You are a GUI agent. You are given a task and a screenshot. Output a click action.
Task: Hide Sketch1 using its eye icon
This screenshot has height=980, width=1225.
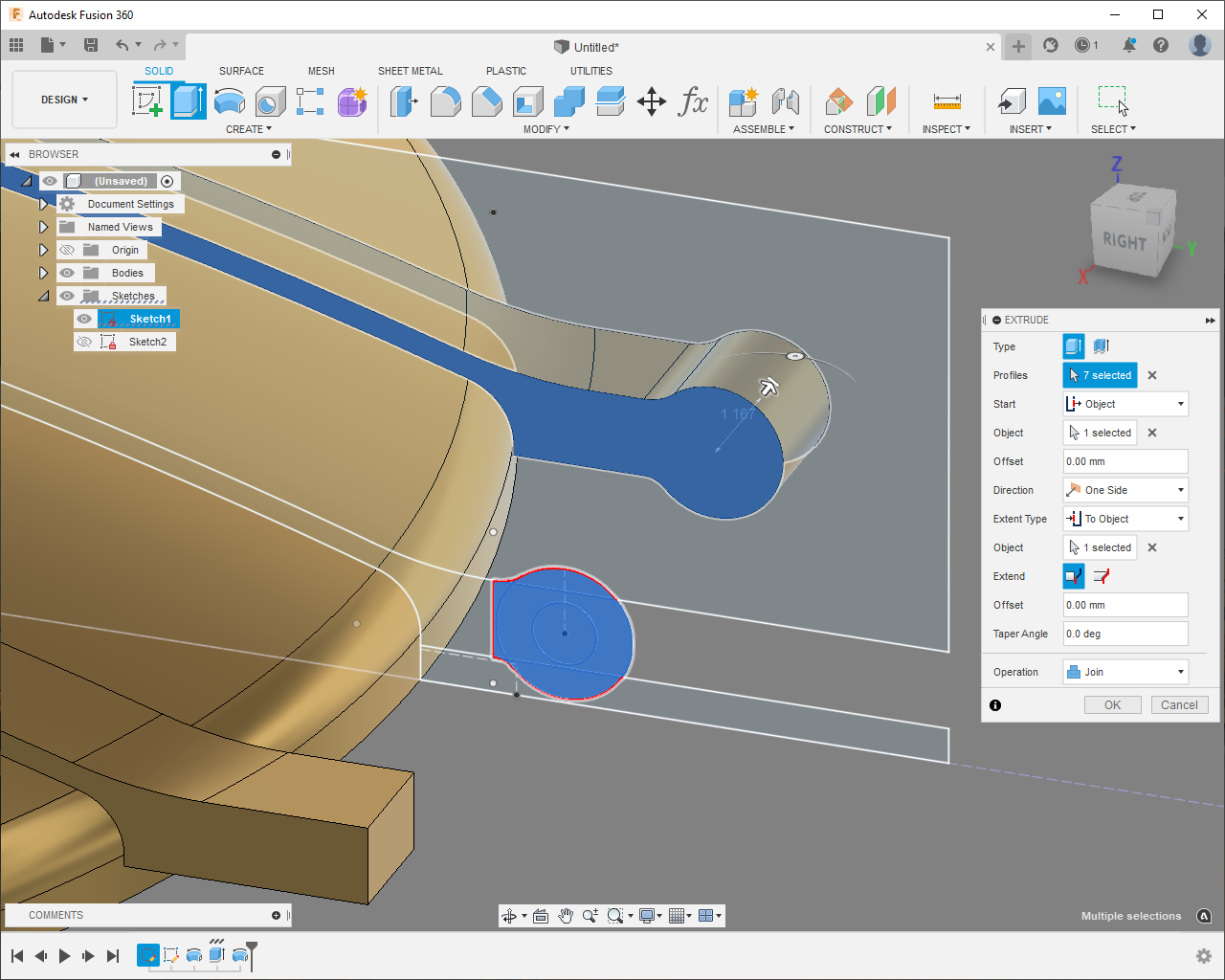pos(85,319)
